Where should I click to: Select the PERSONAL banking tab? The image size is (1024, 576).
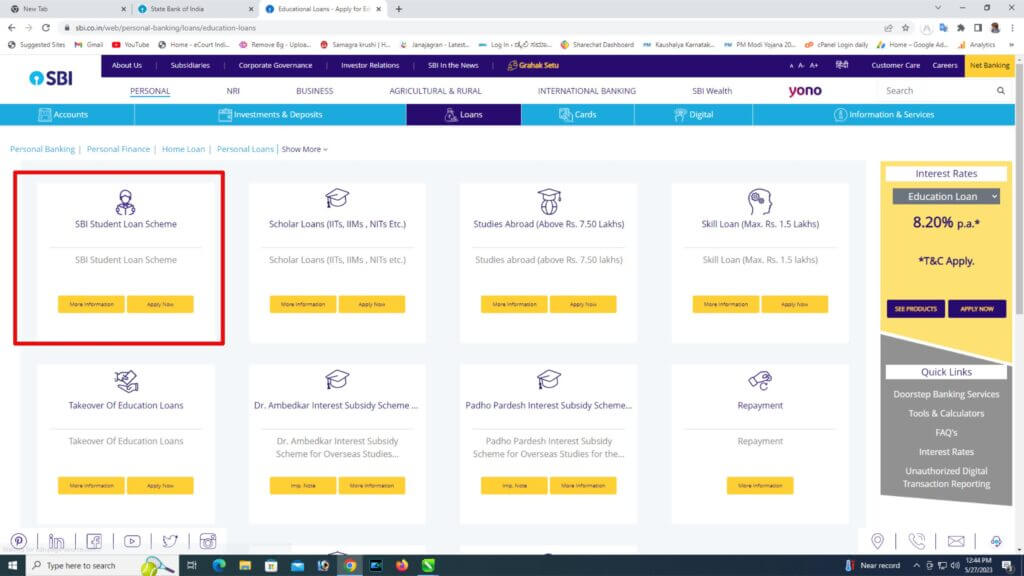(x=150, y=91)
